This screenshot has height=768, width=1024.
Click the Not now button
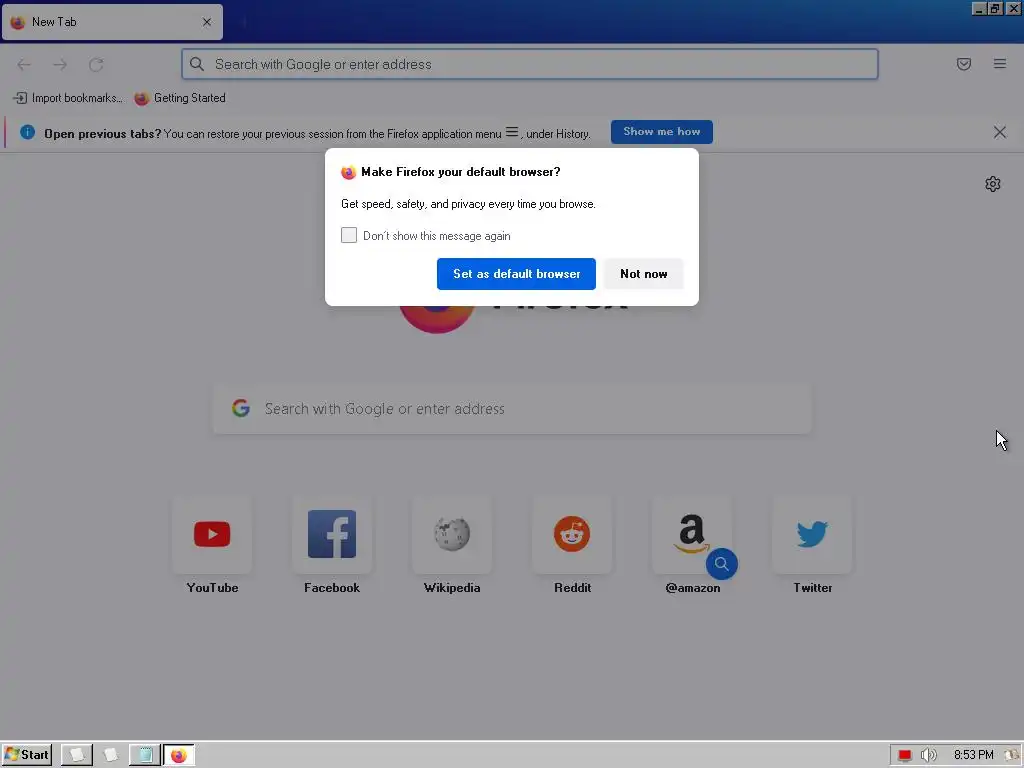[x=643, y=274]
